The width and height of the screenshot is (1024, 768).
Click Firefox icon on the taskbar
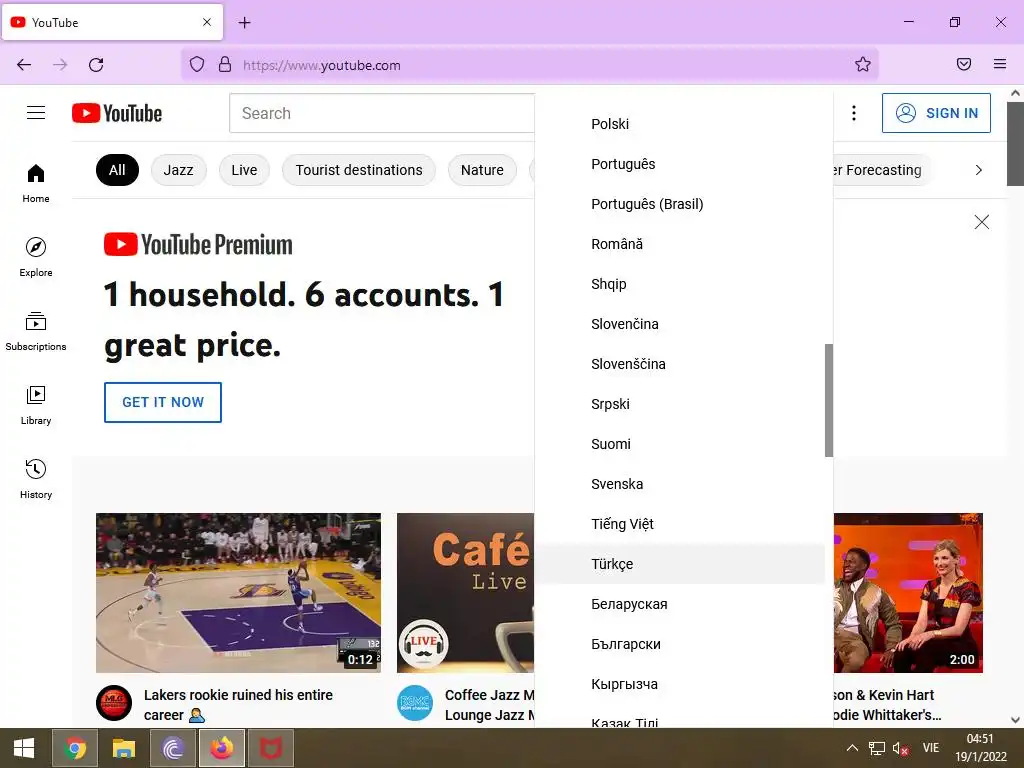222,748
